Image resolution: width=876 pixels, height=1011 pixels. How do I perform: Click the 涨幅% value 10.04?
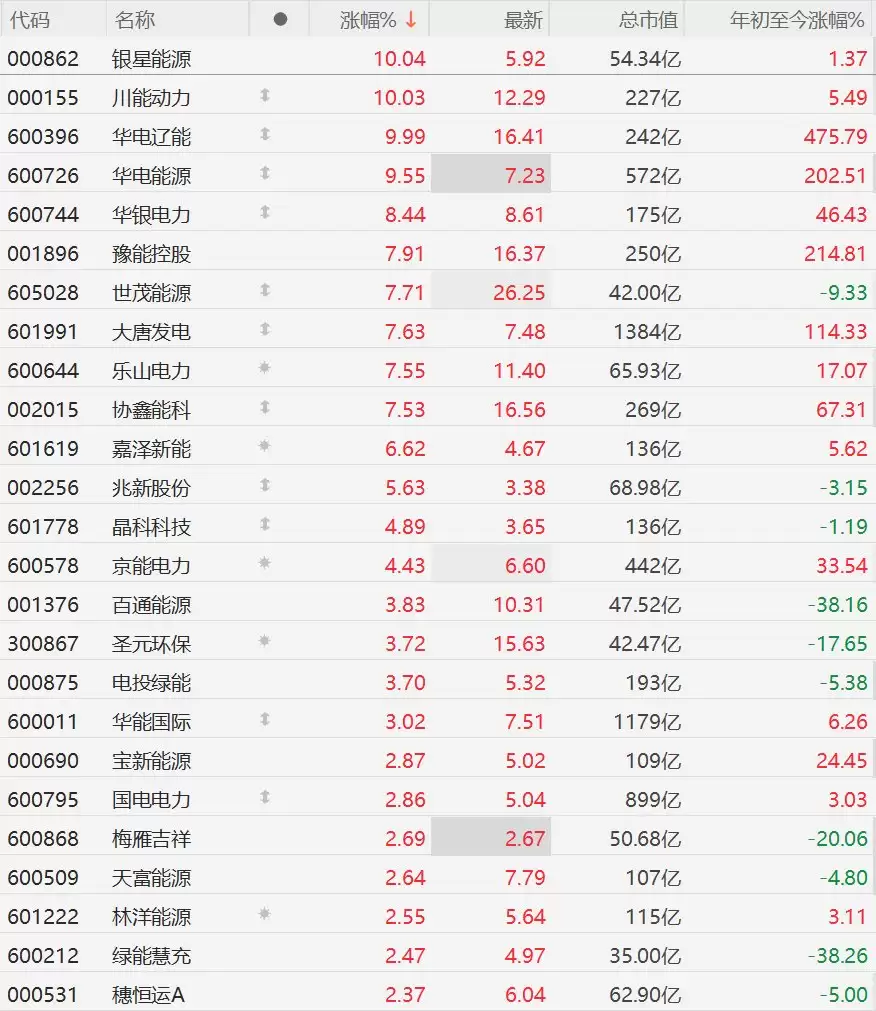400,59
